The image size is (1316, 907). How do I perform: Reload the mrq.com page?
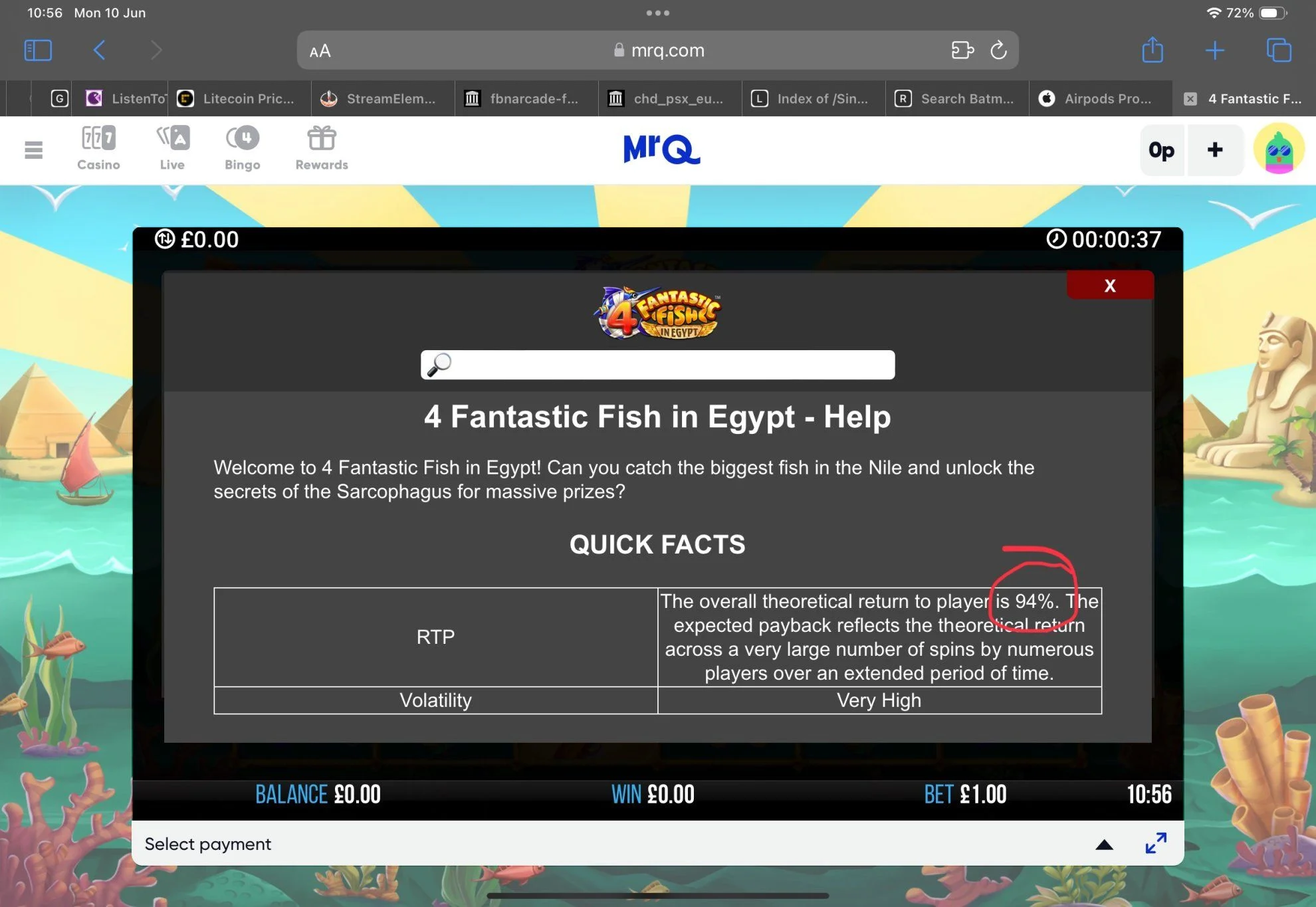(998, 50)
